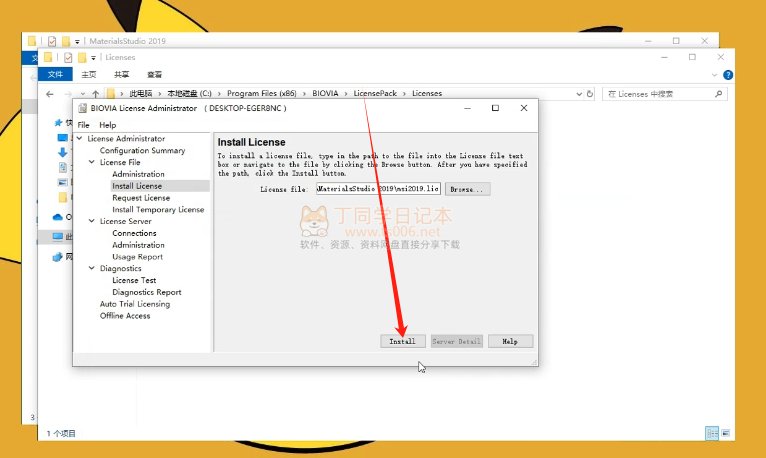Click LicensePack breadcrumb in address bar
The height and width of the screenshot is (458, 766).
pyautogui.click(x=375, y=93)
